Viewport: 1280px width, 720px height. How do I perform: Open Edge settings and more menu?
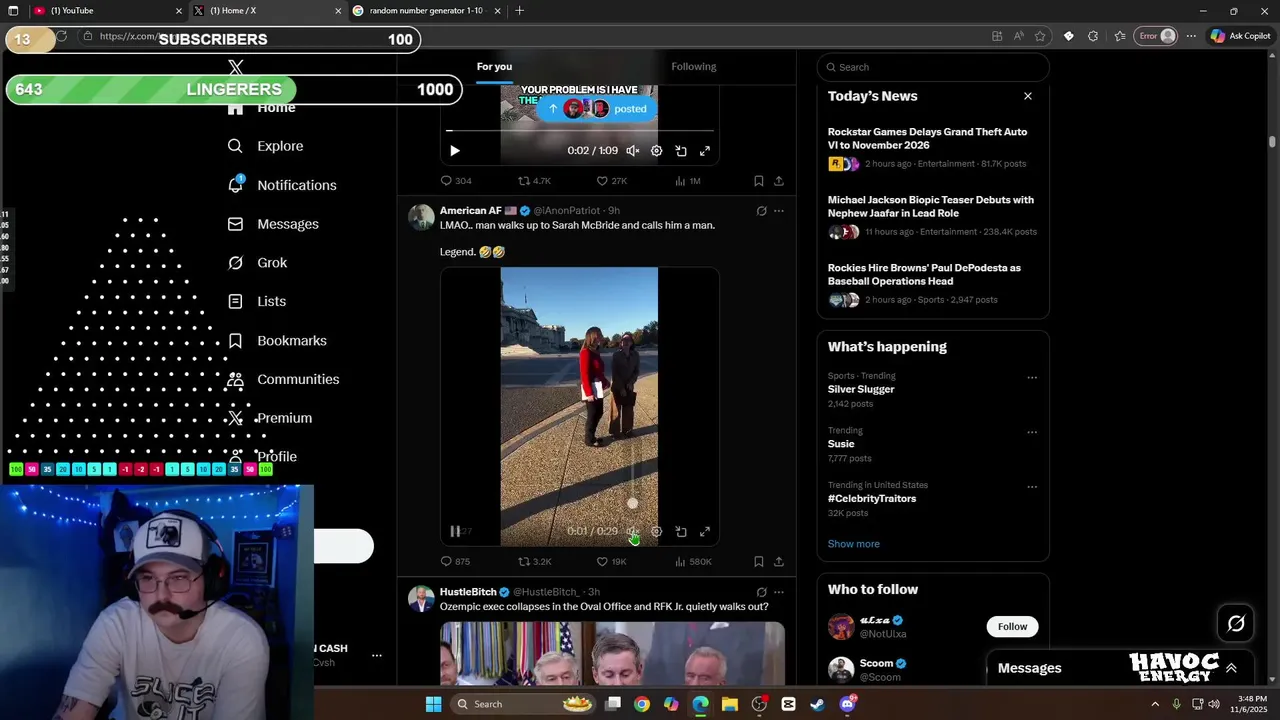click(x=1191, y=36)
